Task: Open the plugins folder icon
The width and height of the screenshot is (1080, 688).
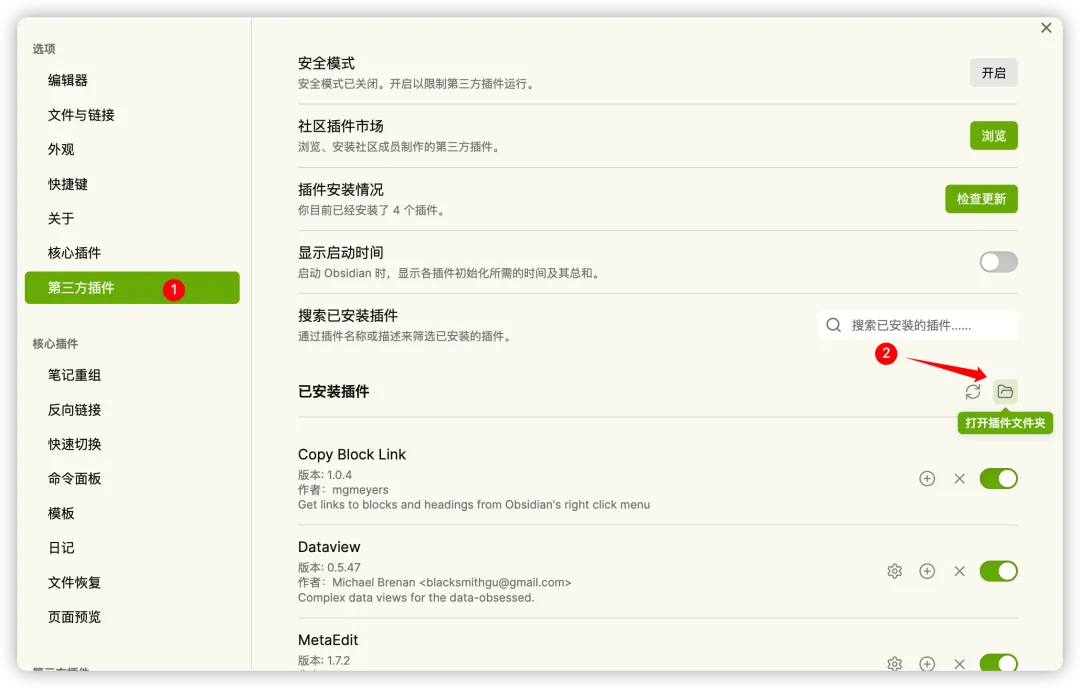Action: coord(1005,392)
